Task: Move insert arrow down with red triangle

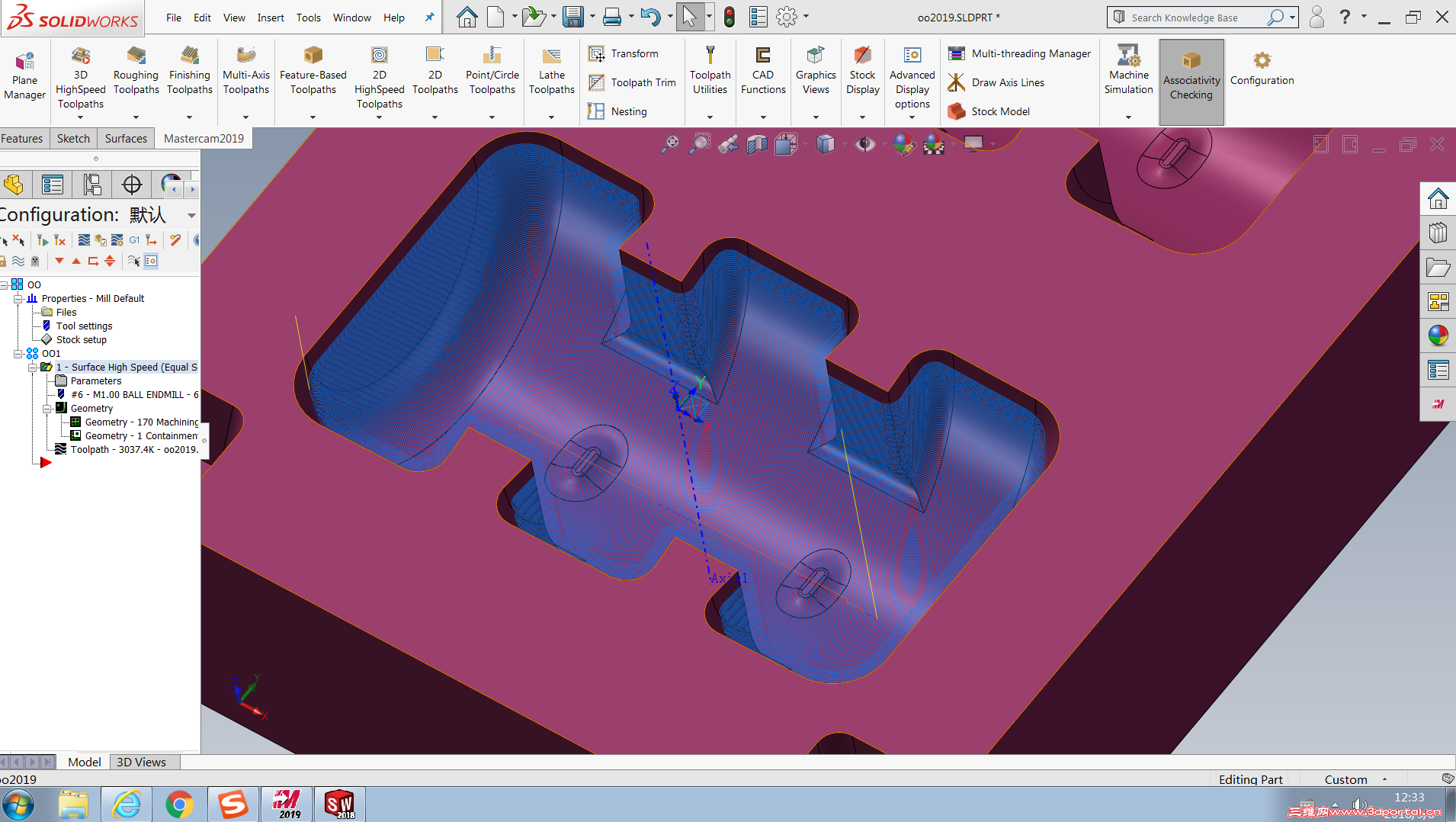Action: pyautogui.click(x=59, y=261)
